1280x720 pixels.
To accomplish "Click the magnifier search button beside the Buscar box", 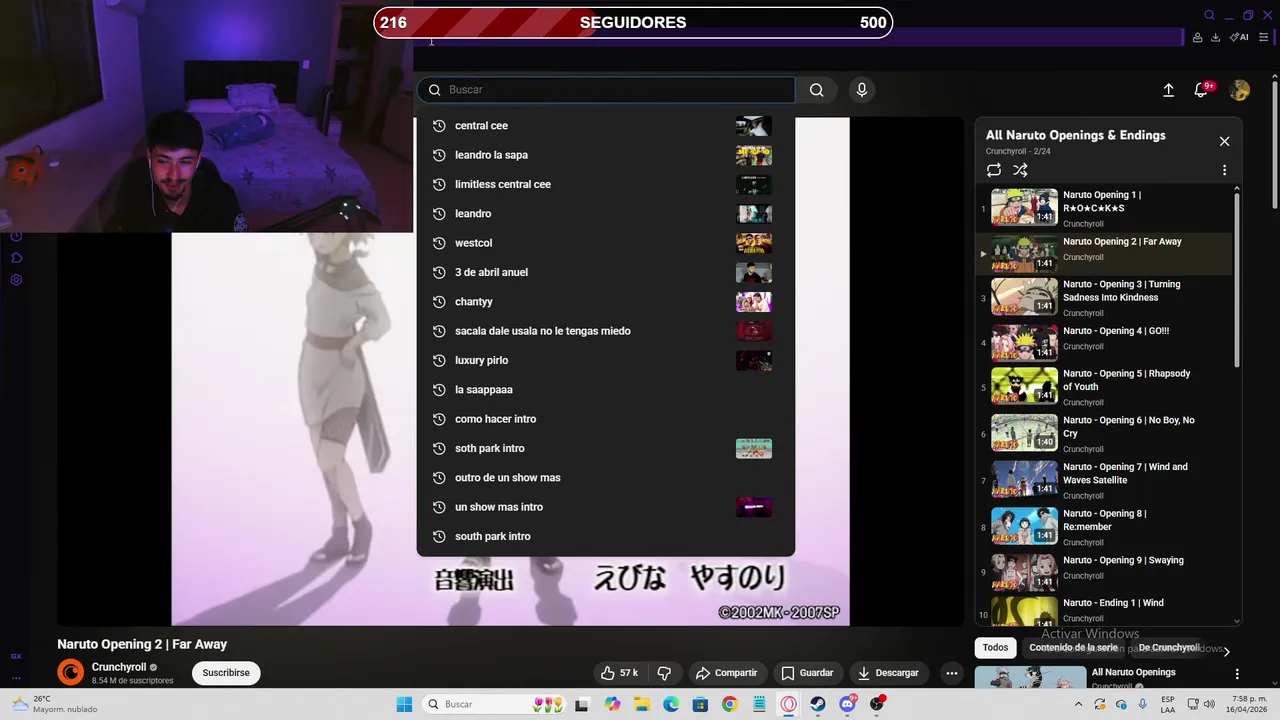I will [816, 90].
